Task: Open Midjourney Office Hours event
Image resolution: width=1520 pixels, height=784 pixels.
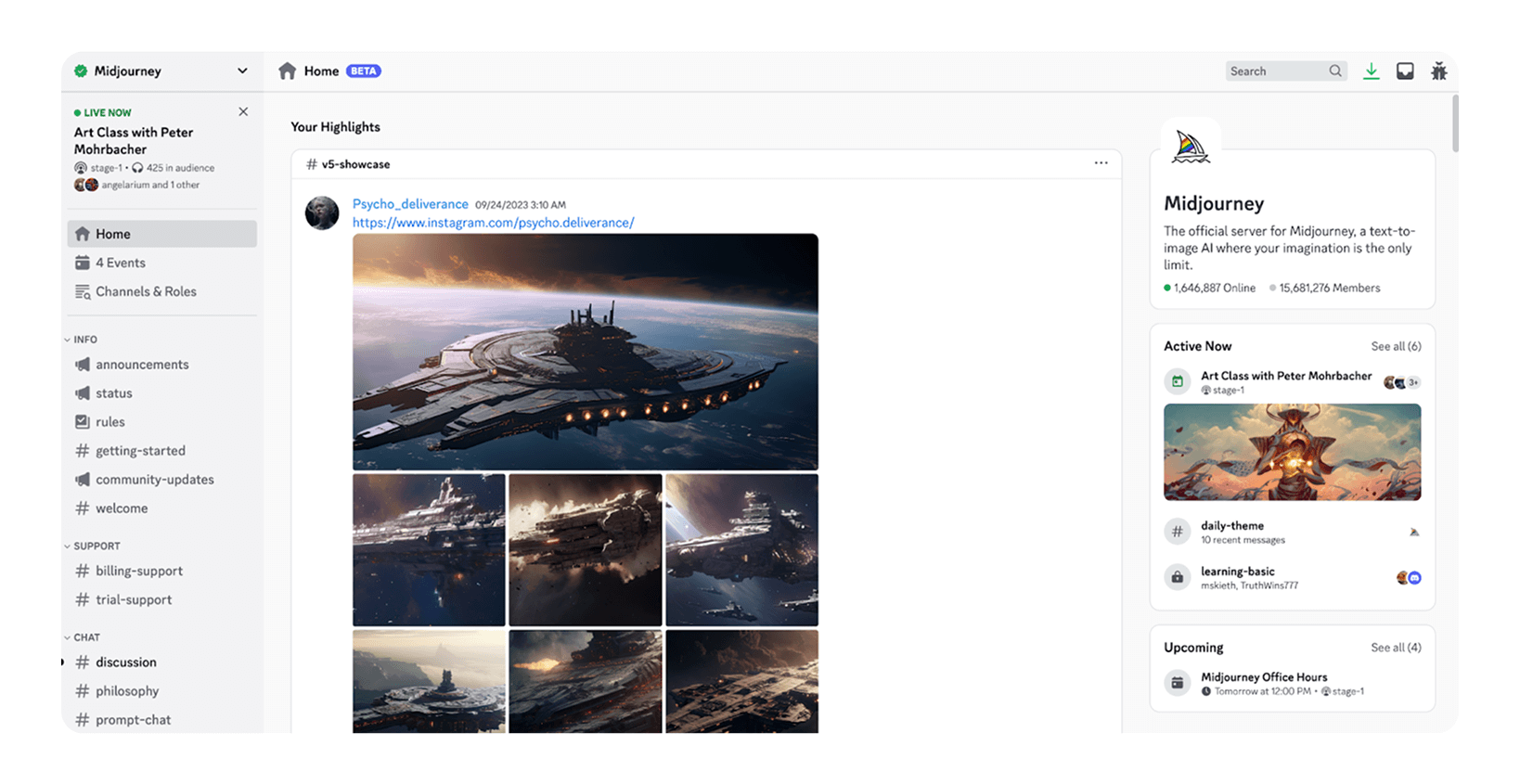Action: pos(1292,683)
